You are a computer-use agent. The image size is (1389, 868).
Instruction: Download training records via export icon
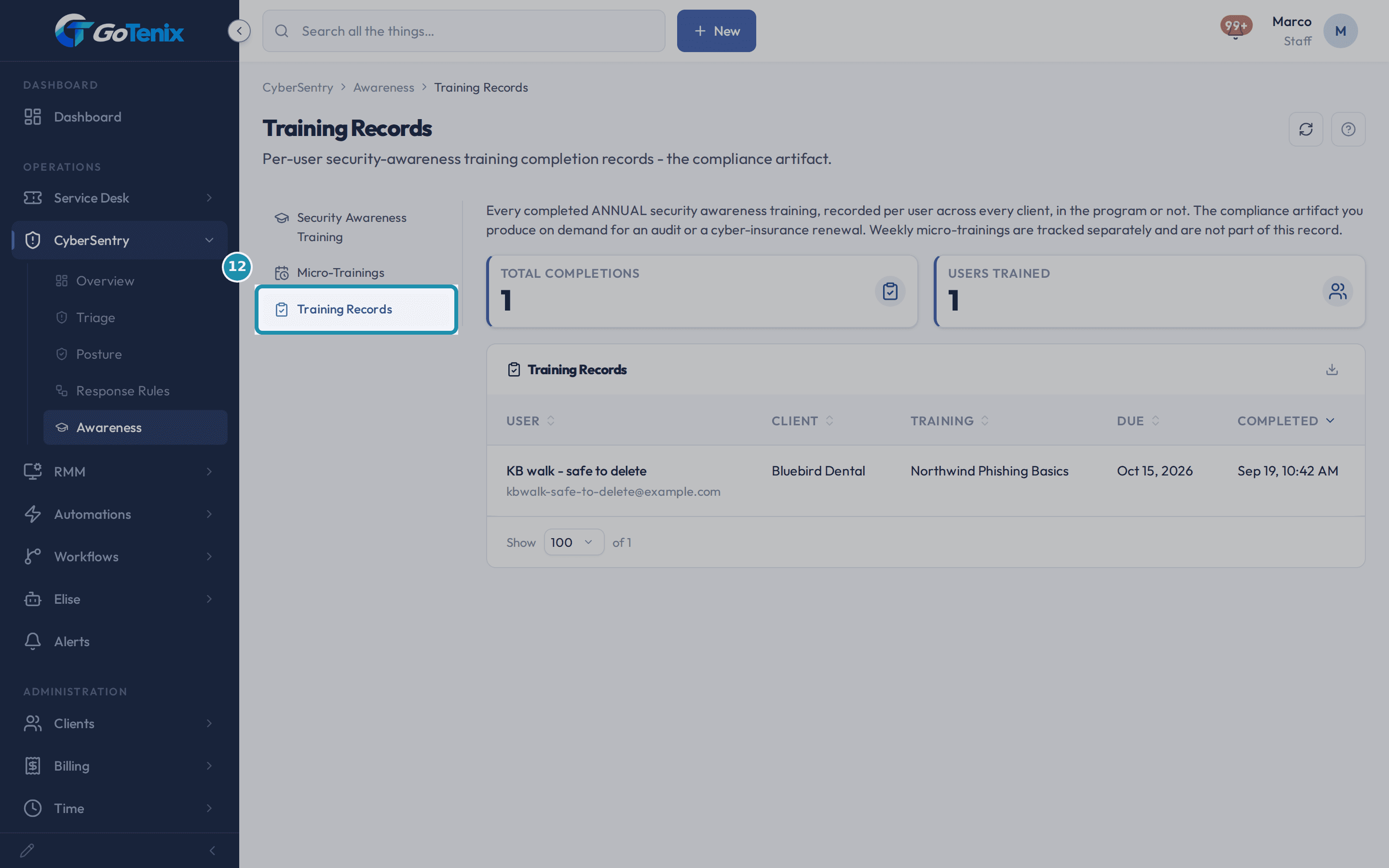(1332, 369)
